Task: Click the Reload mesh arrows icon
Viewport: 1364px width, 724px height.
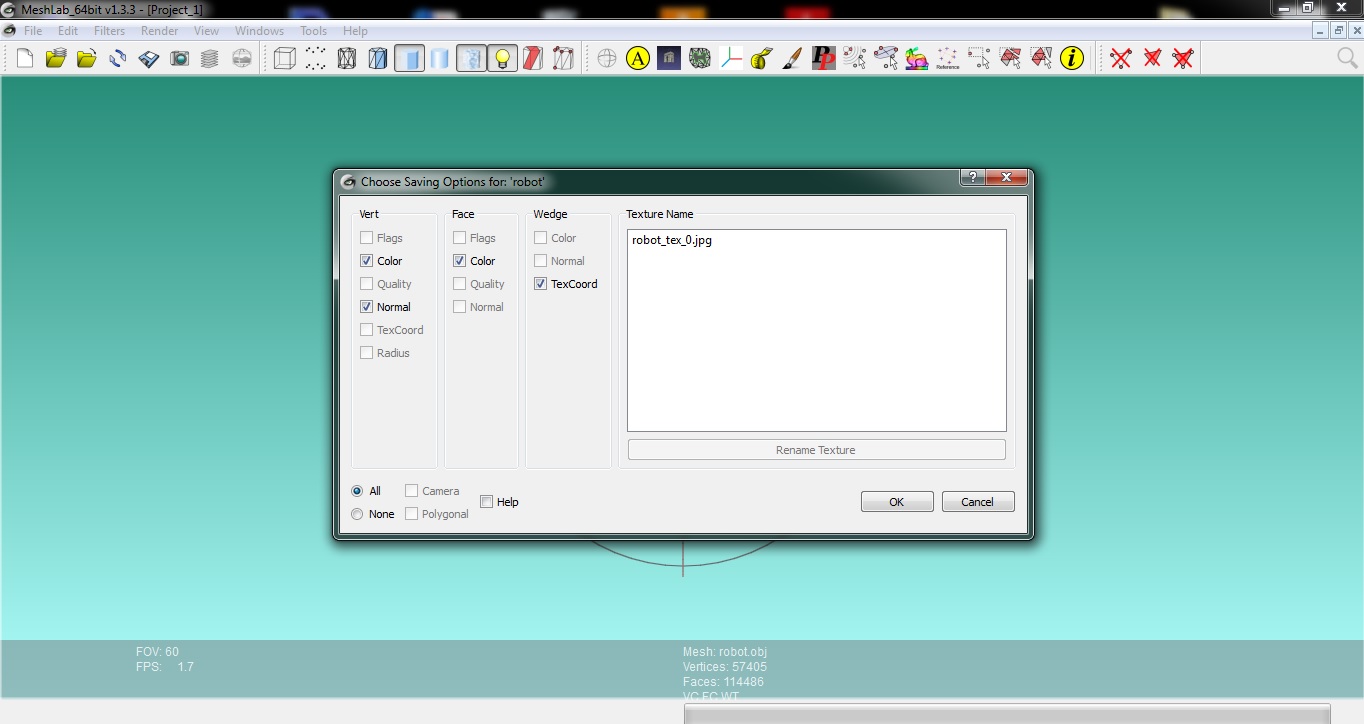Action: tap(118, 59)
